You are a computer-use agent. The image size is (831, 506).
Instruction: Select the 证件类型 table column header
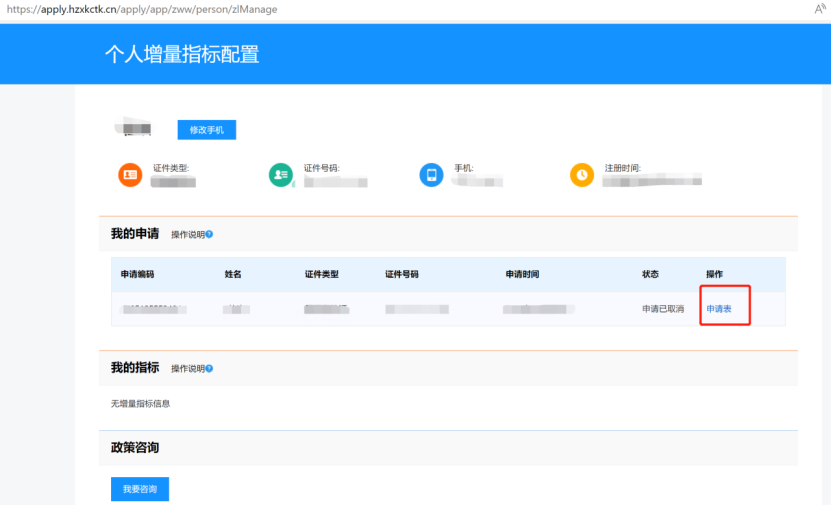[x=321, y=274]
